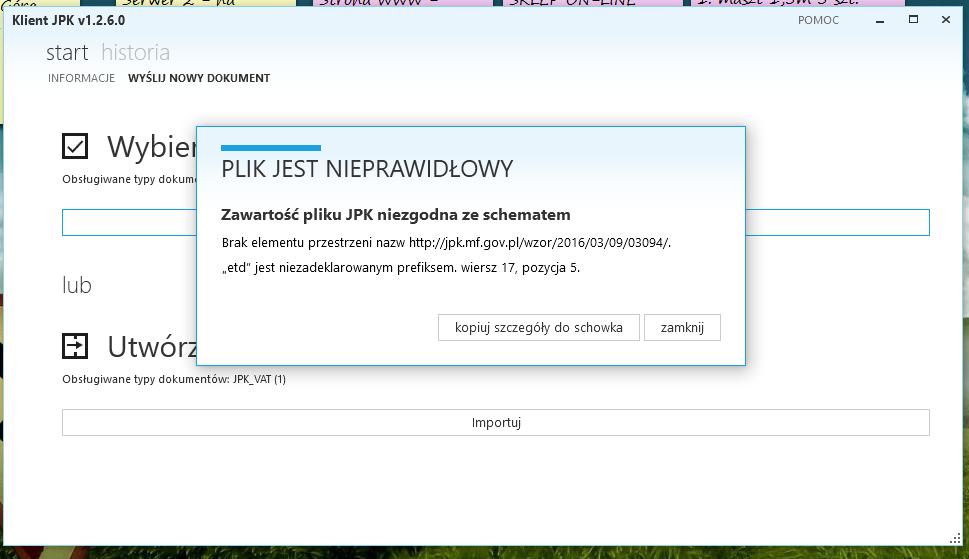969x559 pixels.
Task: Click the Utwórz section heading
Action: pos(152,347)
